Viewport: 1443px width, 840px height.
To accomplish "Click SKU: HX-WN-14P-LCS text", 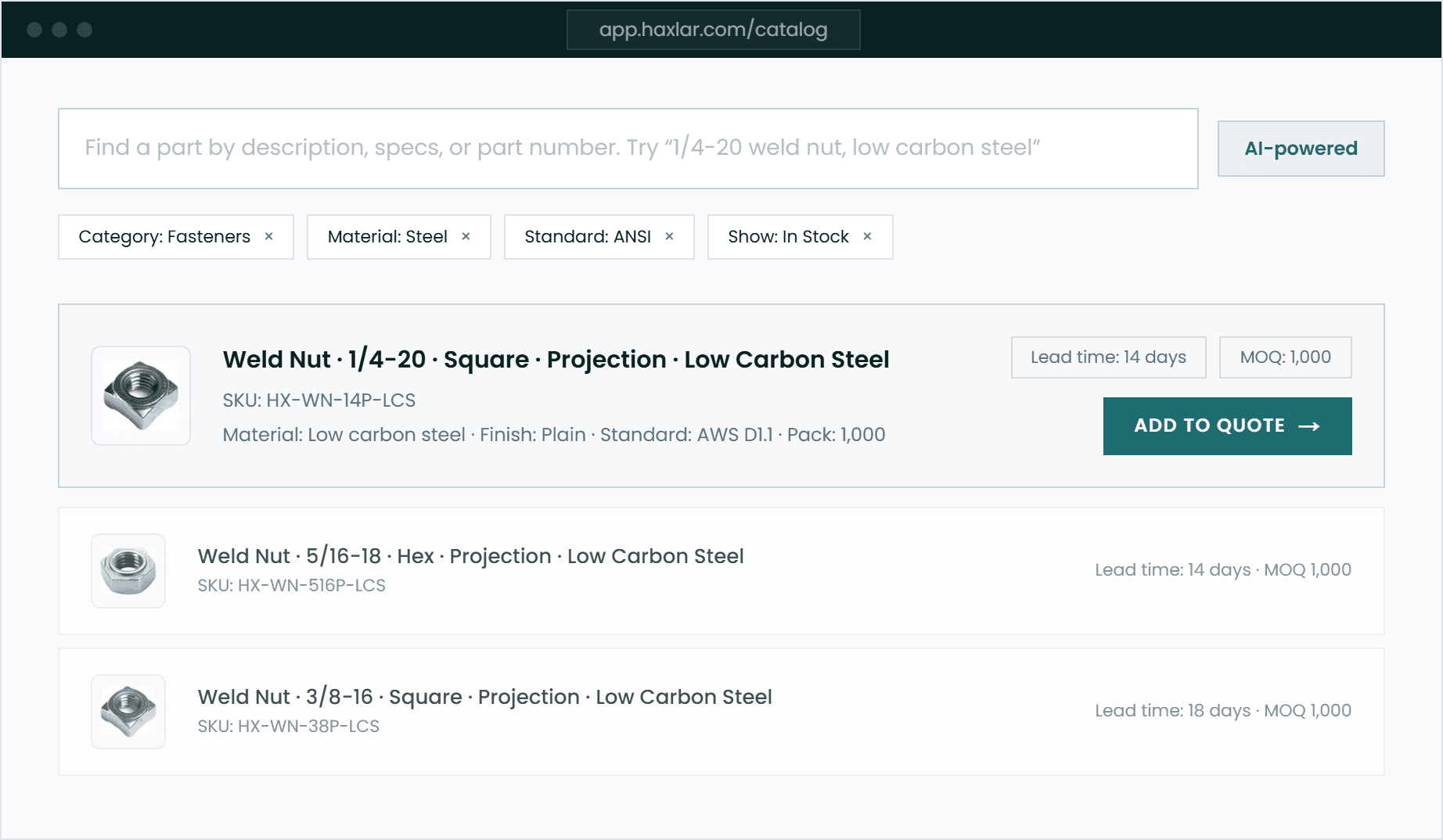I will (319, 400).
